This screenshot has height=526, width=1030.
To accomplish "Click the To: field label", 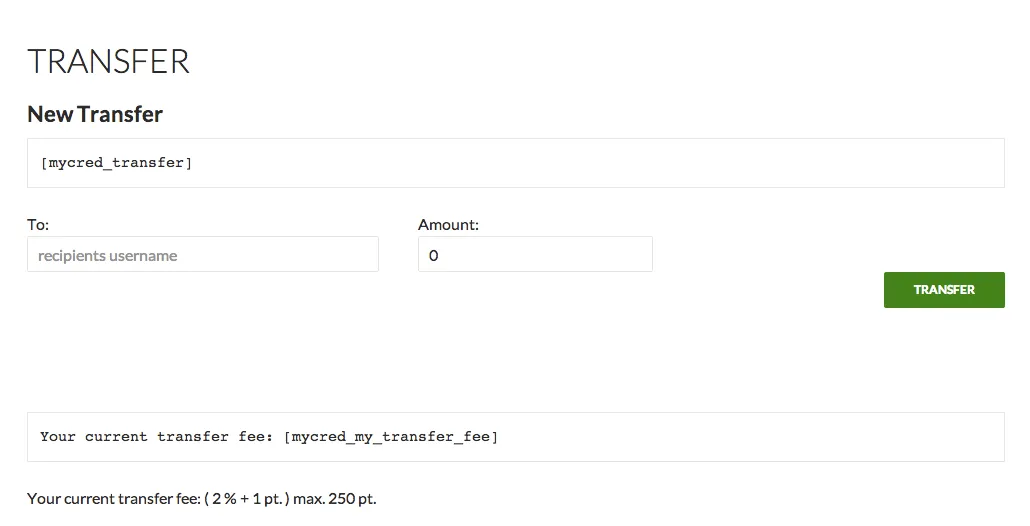I will (38, 225).
